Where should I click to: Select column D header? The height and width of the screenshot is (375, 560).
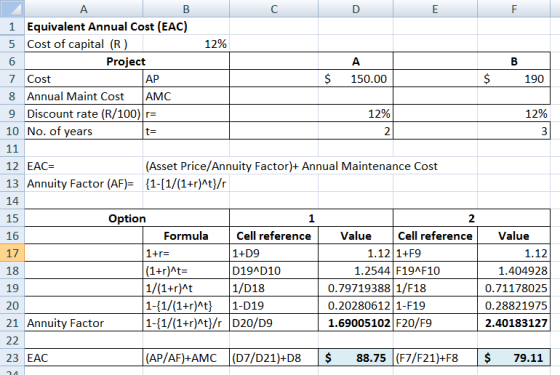coord(356,9)
